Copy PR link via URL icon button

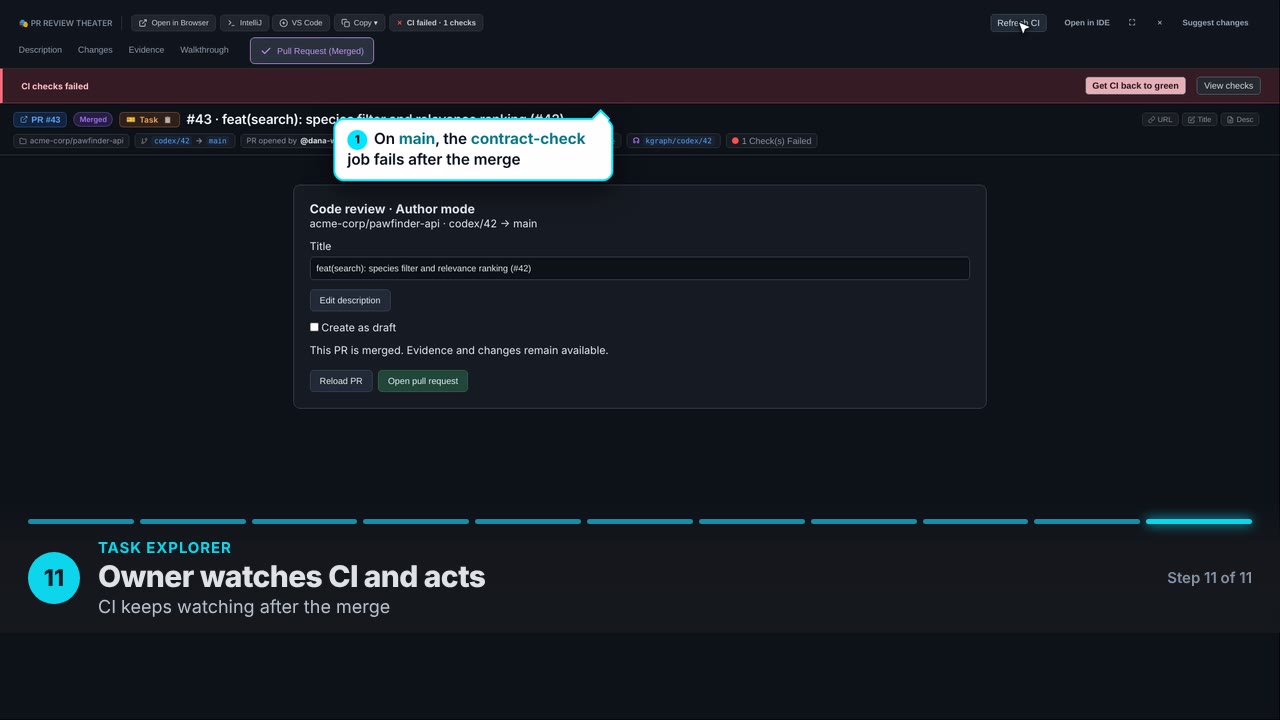click(x=1160, y=120)
